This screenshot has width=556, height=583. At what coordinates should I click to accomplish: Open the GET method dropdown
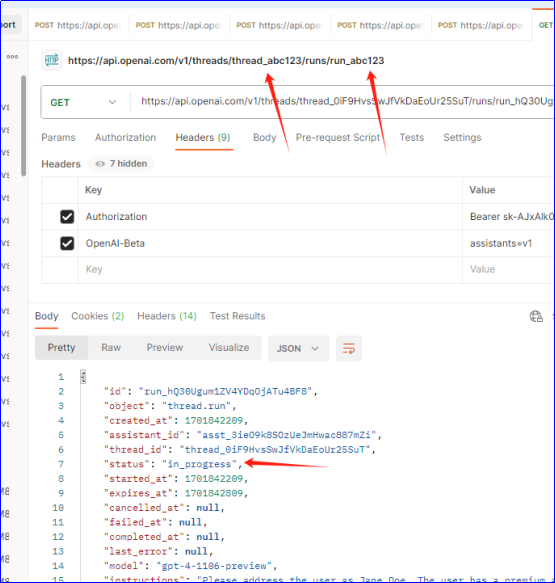pos(84,102)
